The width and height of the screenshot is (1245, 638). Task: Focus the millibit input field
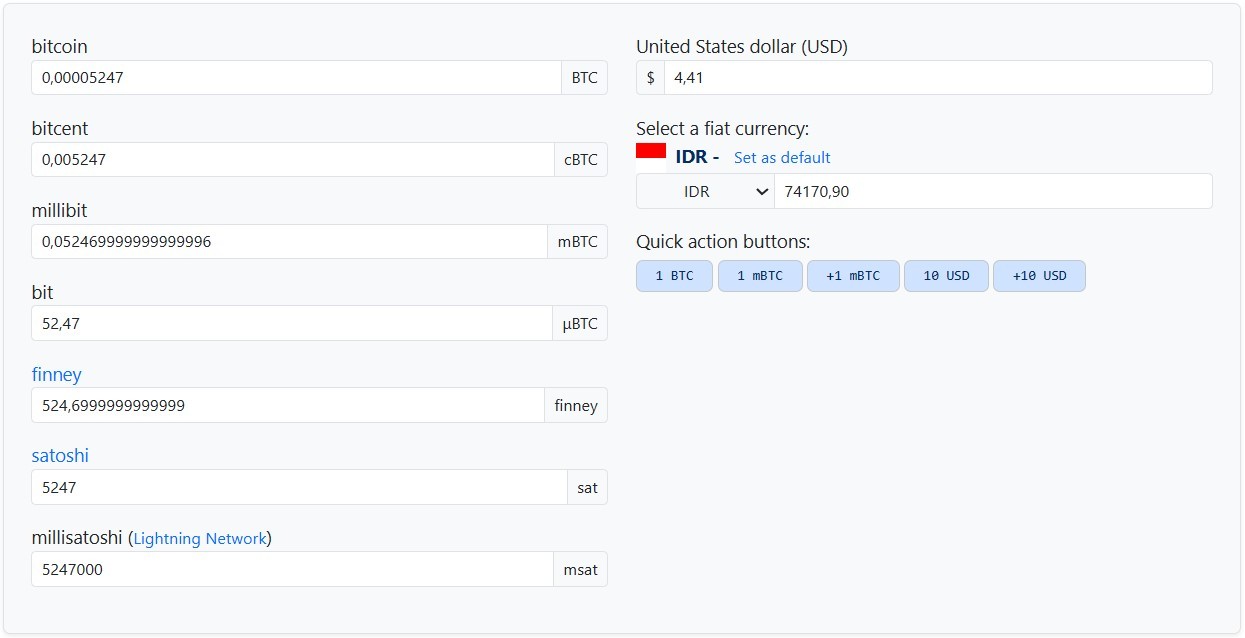coord(290,241)
